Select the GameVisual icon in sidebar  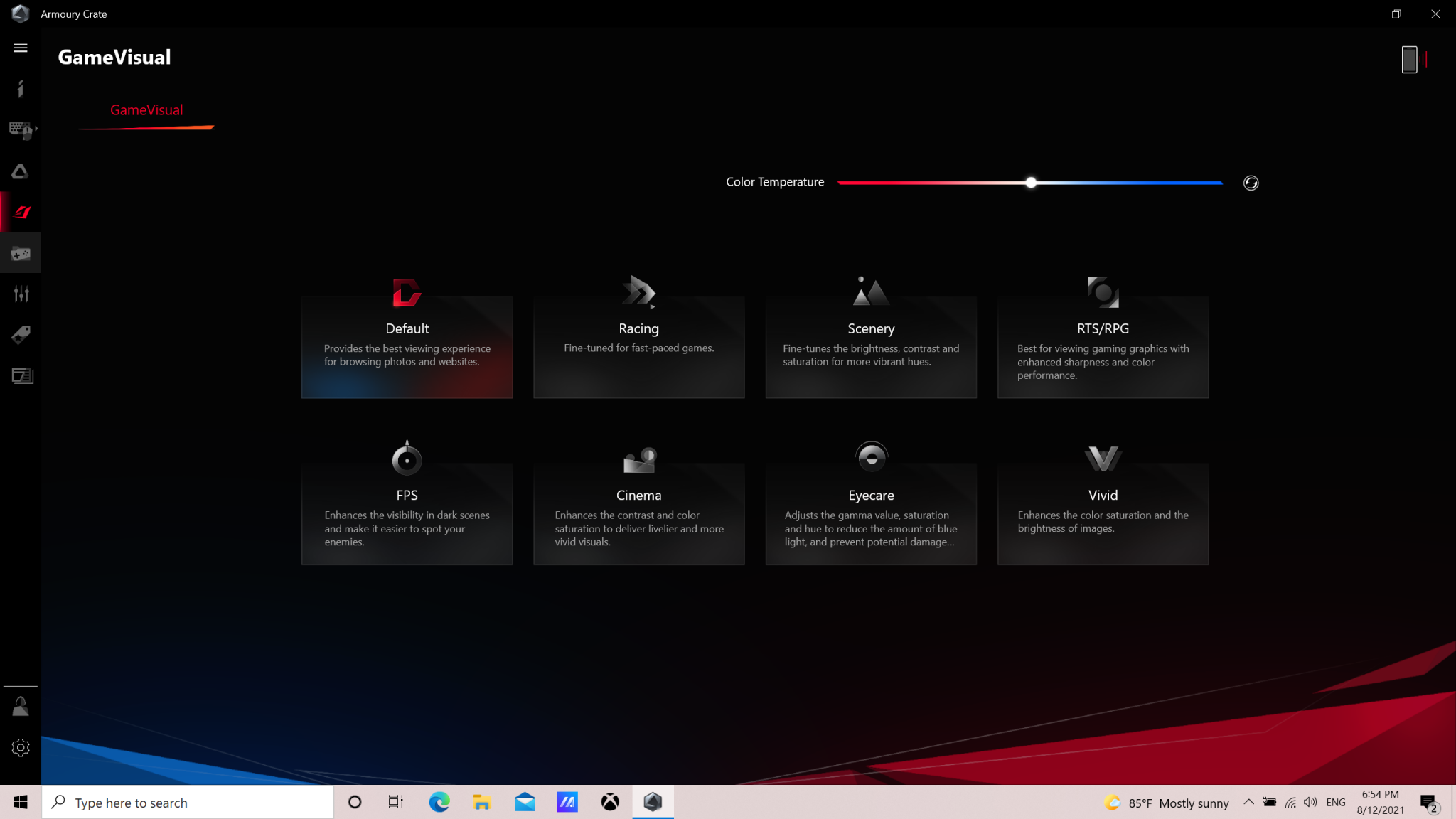[x=21, y=212]
